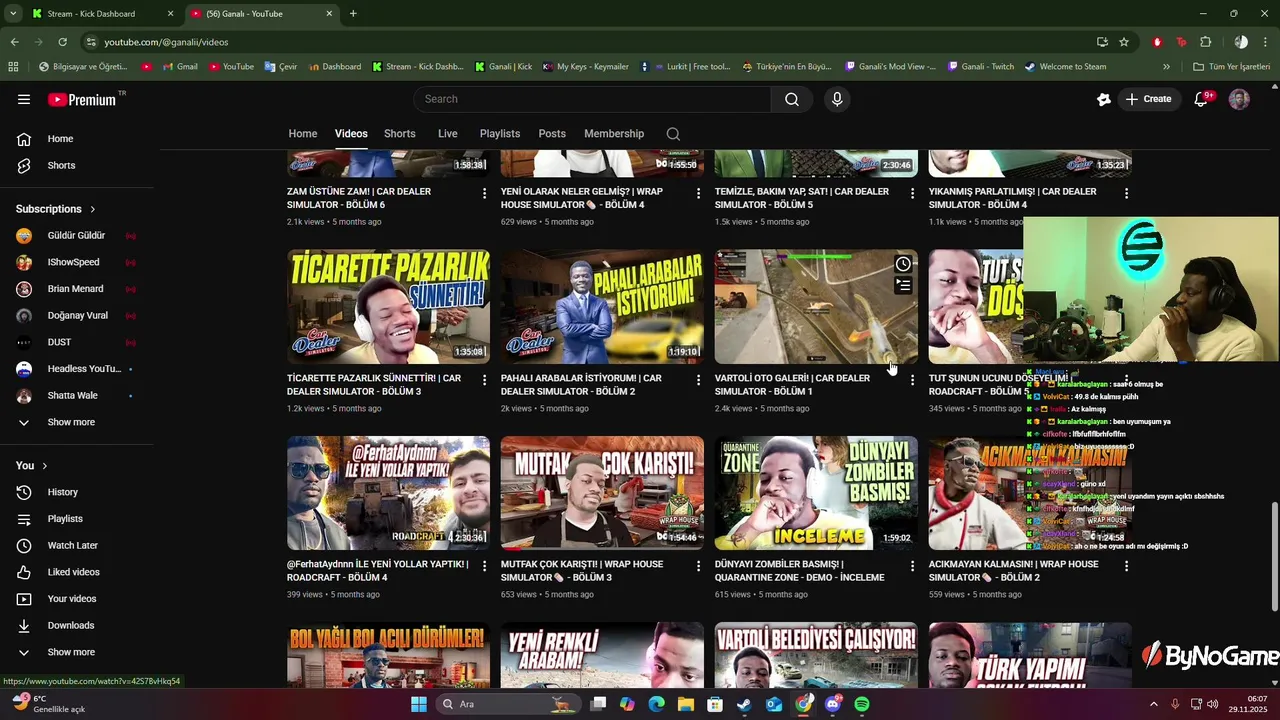This screenshot has height=720, width=1280.
Task: Click the search magnifier button
Action: pos(792,99)
